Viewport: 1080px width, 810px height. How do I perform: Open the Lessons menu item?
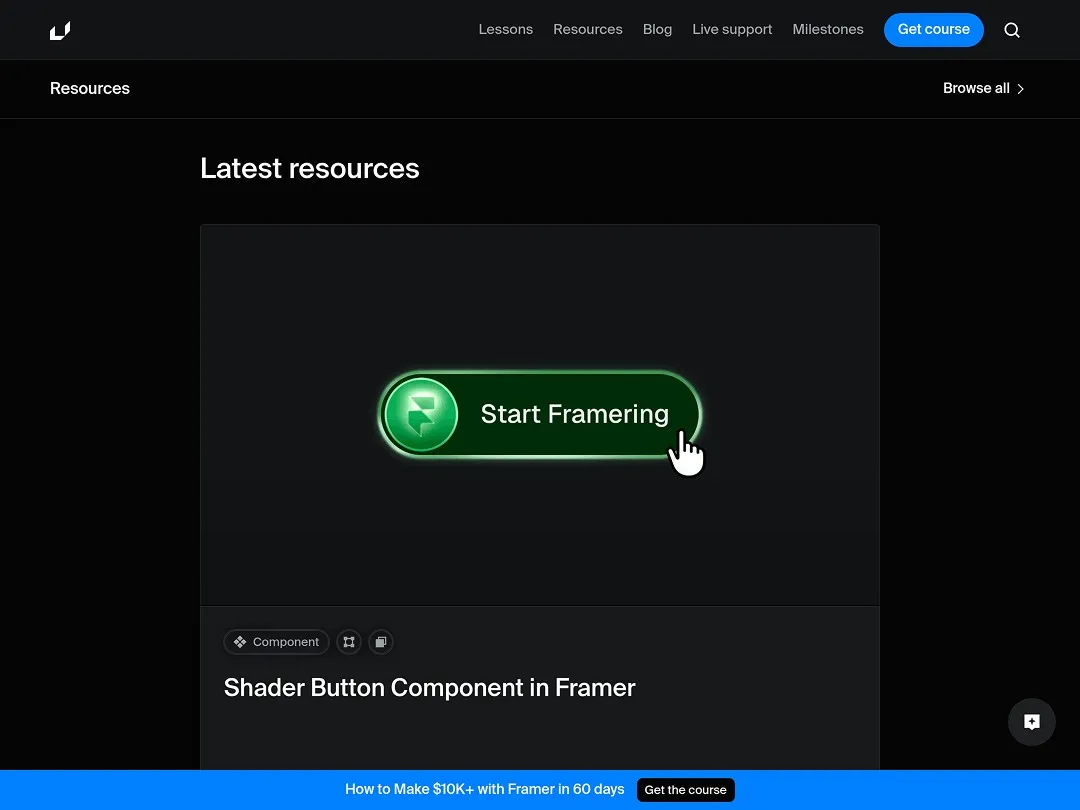(x=506, y=30)
